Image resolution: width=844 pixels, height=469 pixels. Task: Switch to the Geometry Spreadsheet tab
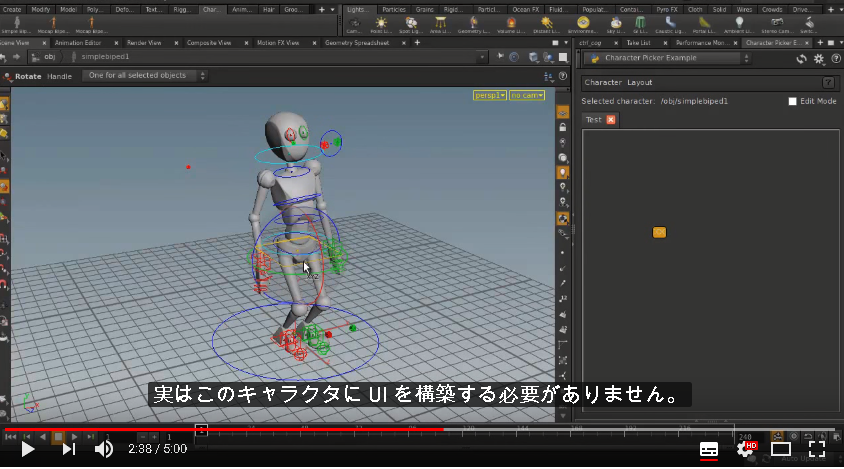(x=357, y=43)
